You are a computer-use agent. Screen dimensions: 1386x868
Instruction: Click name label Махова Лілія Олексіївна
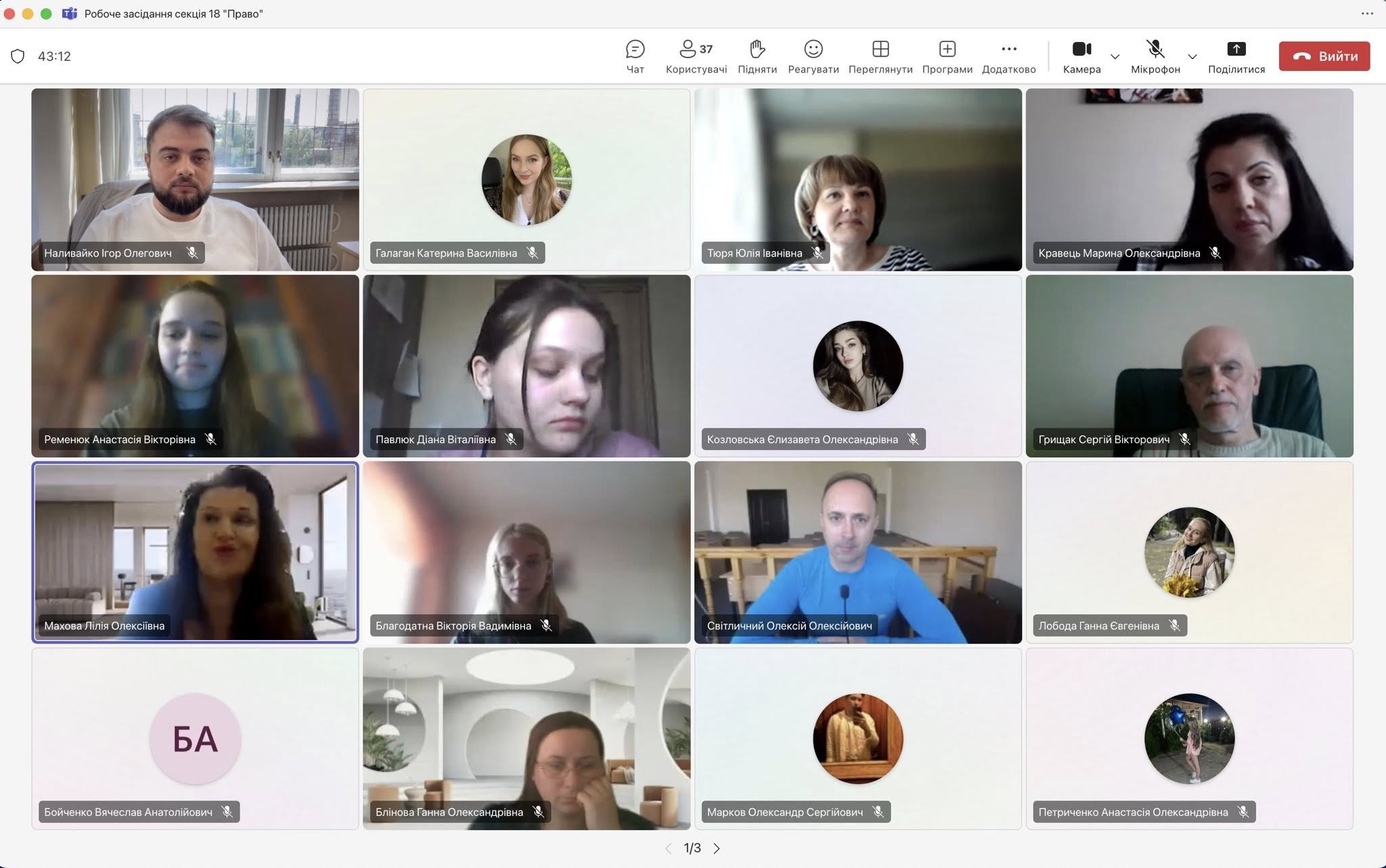(x=104, y=626)
